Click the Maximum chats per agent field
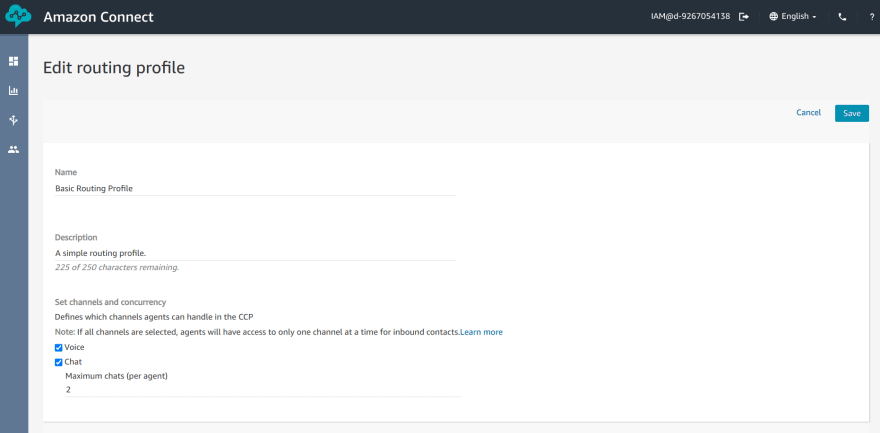This screenshot has height=433, width=880. click(x=263, y=389)
